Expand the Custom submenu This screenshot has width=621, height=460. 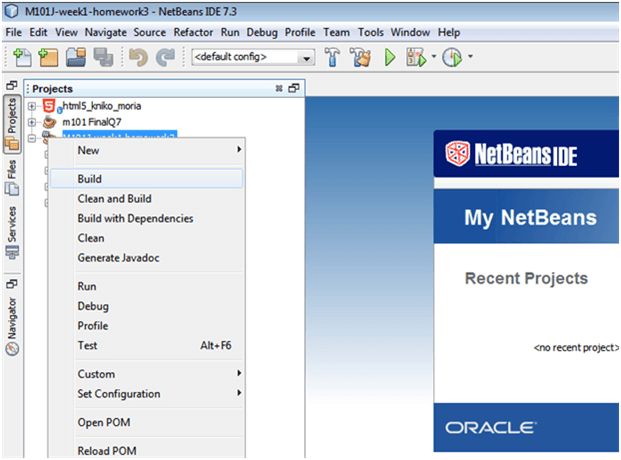pyautogui.click(x=147, y=374)
